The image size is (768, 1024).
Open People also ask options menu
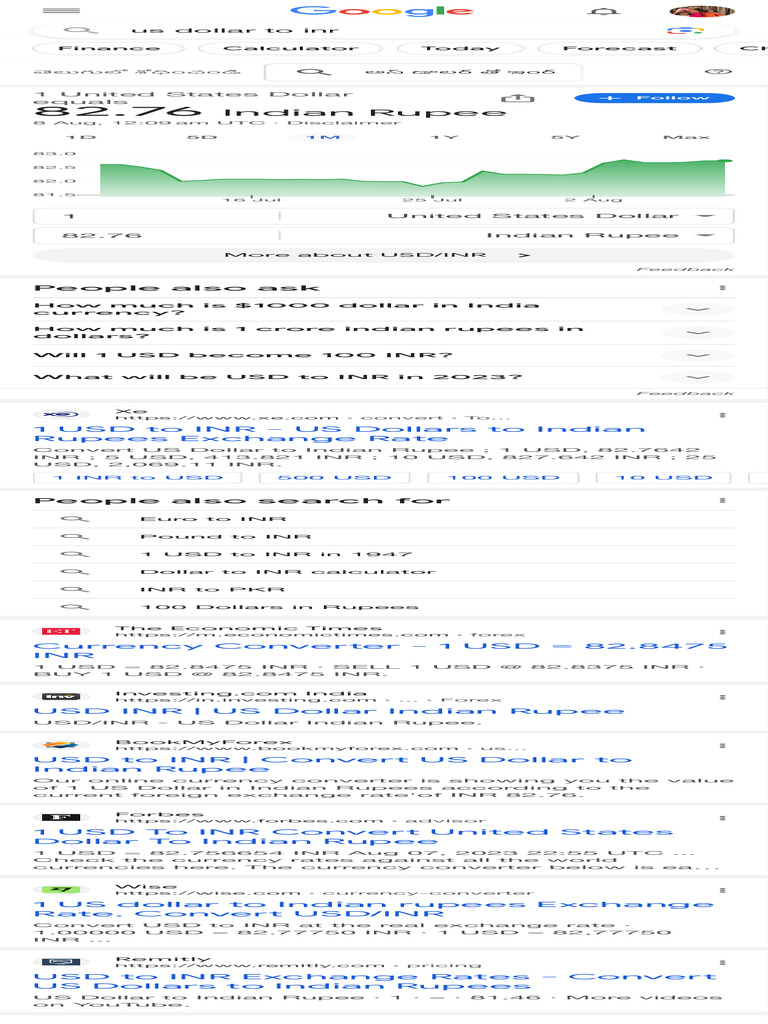[722, 288]
